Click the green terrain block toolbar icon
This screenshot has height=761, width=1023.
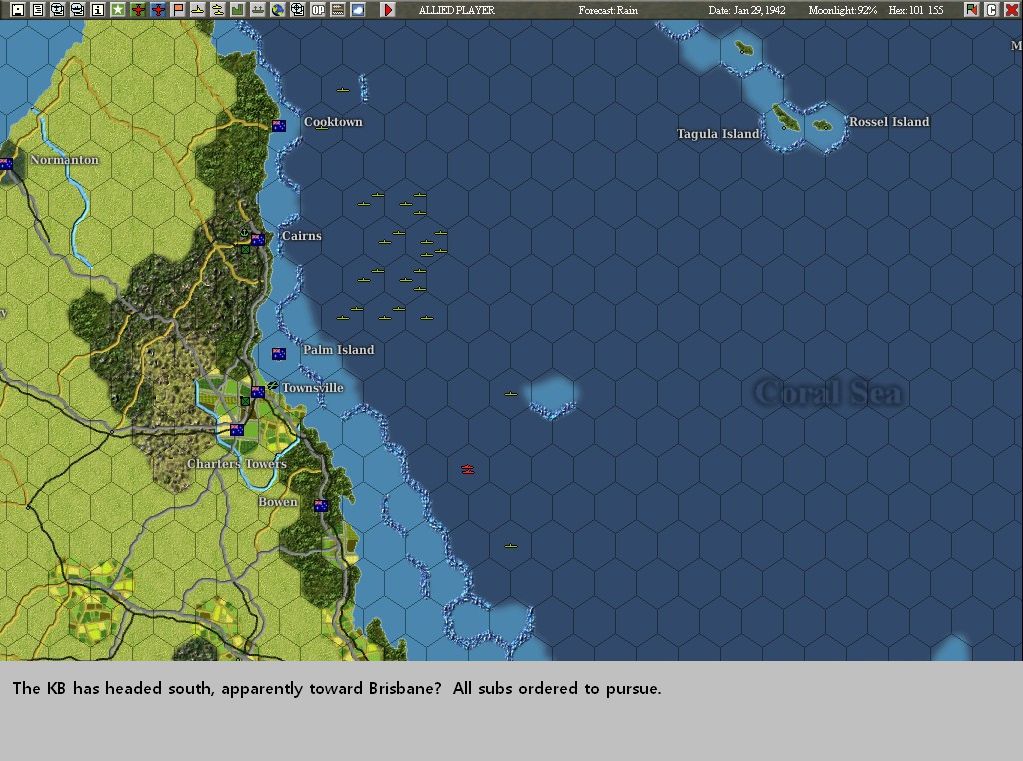point(237,10)
